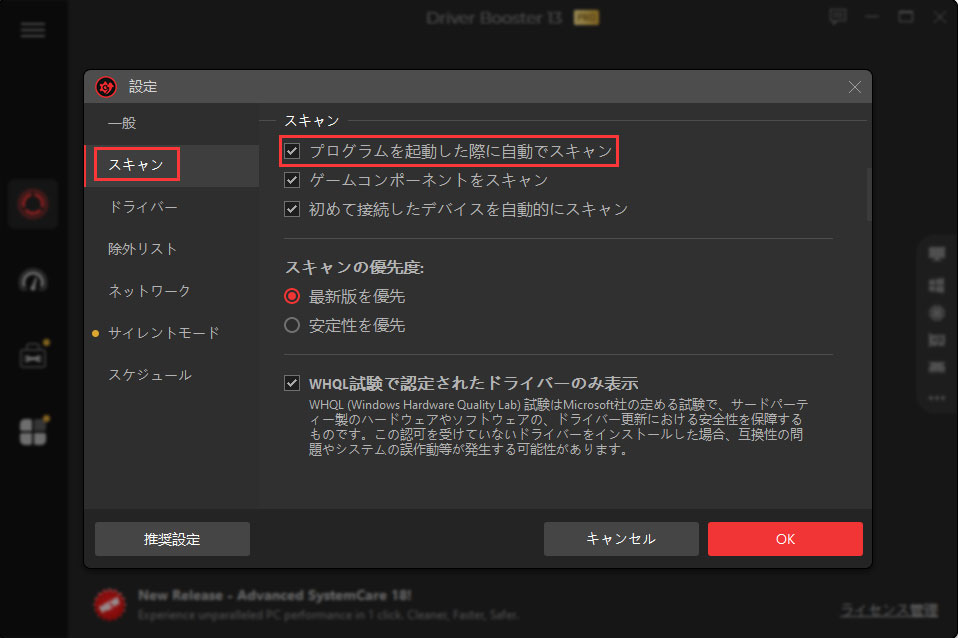This screenshot has height=638, width=958.
Task: Toggle WHQL試験で認定されたドライバーのみ表示 checkbox
Action: pos(292,383)
